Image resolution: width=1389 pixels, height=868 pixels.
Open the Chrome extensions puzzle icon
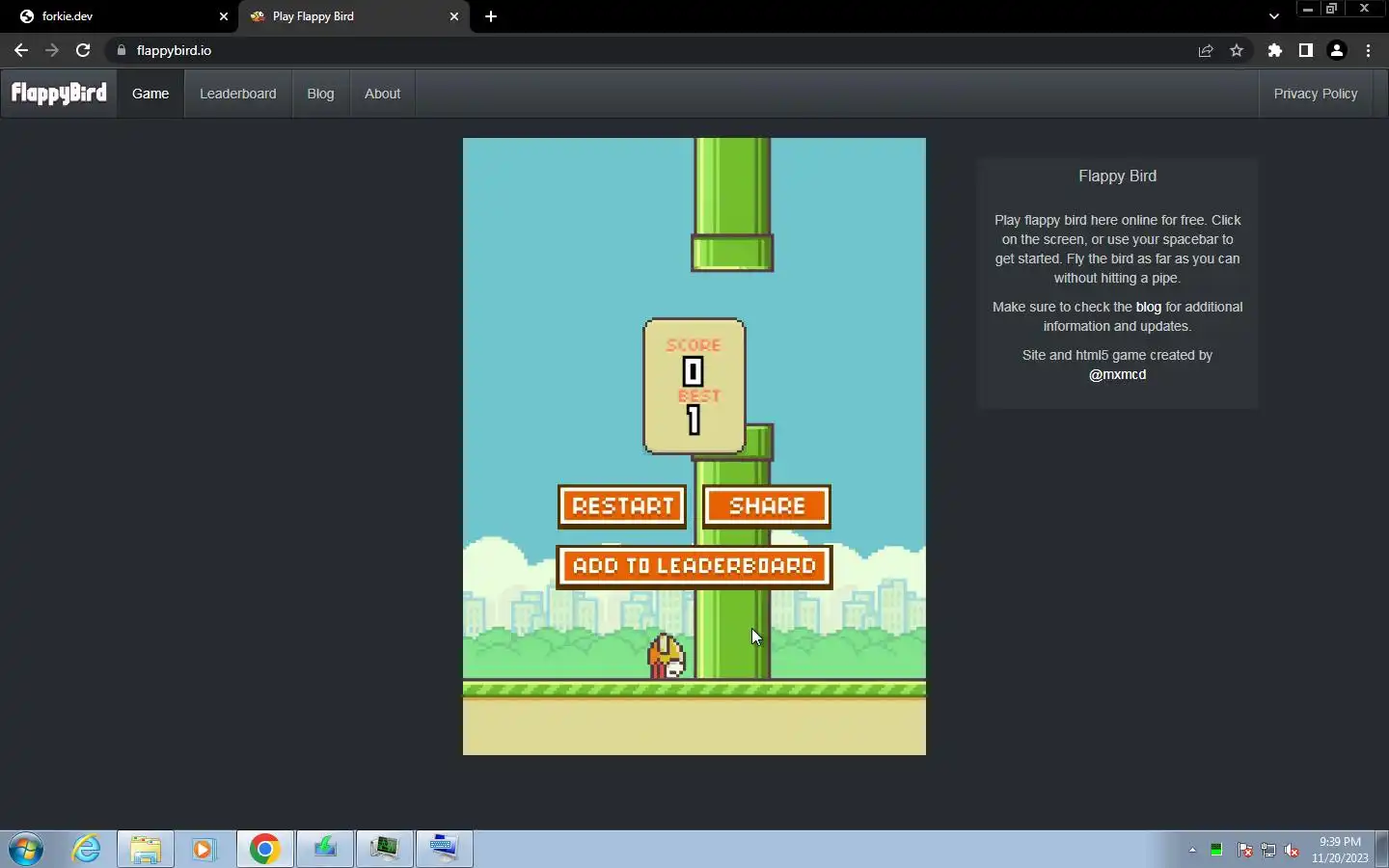coord(1275,50)
